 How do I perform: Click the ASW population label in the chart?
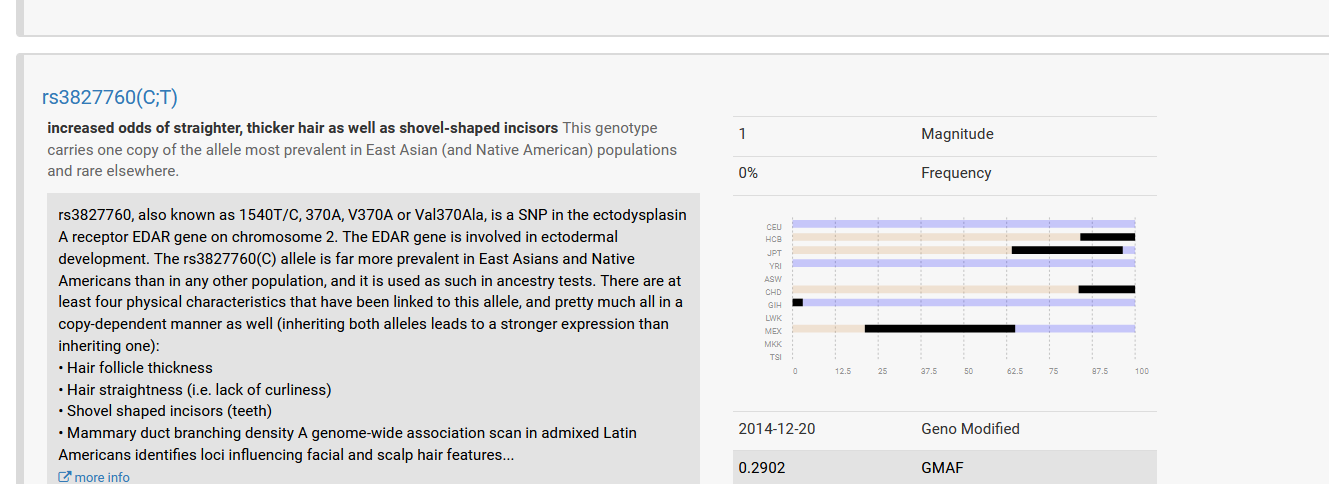coord(773,279)
